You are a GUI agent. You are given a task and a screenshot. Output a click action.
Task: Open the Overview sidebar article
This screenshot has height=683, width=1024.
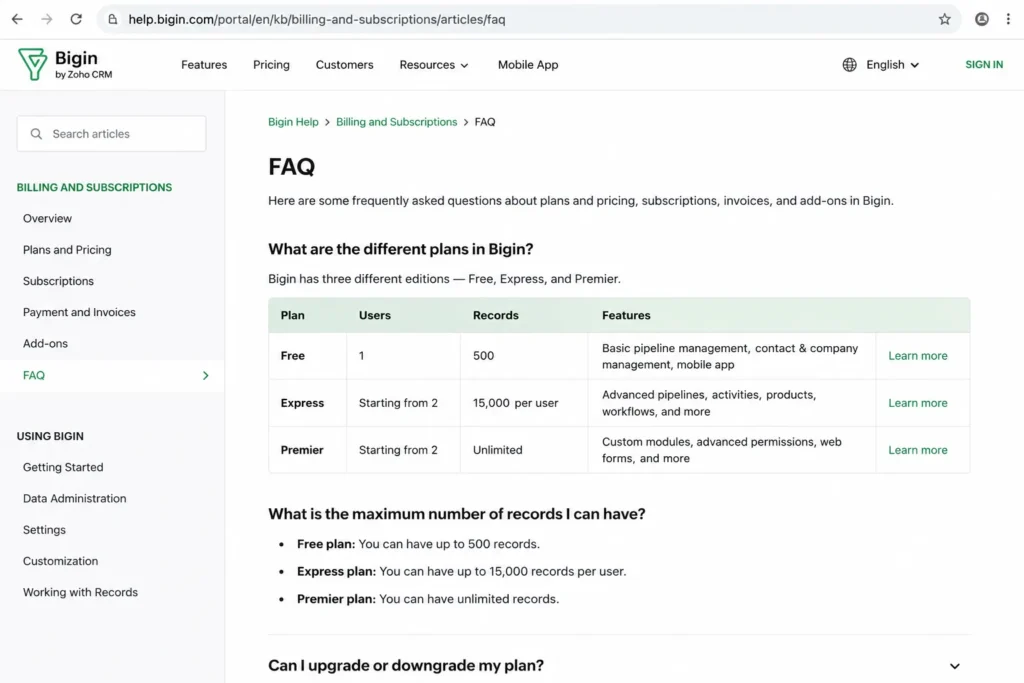pos(47,219)
